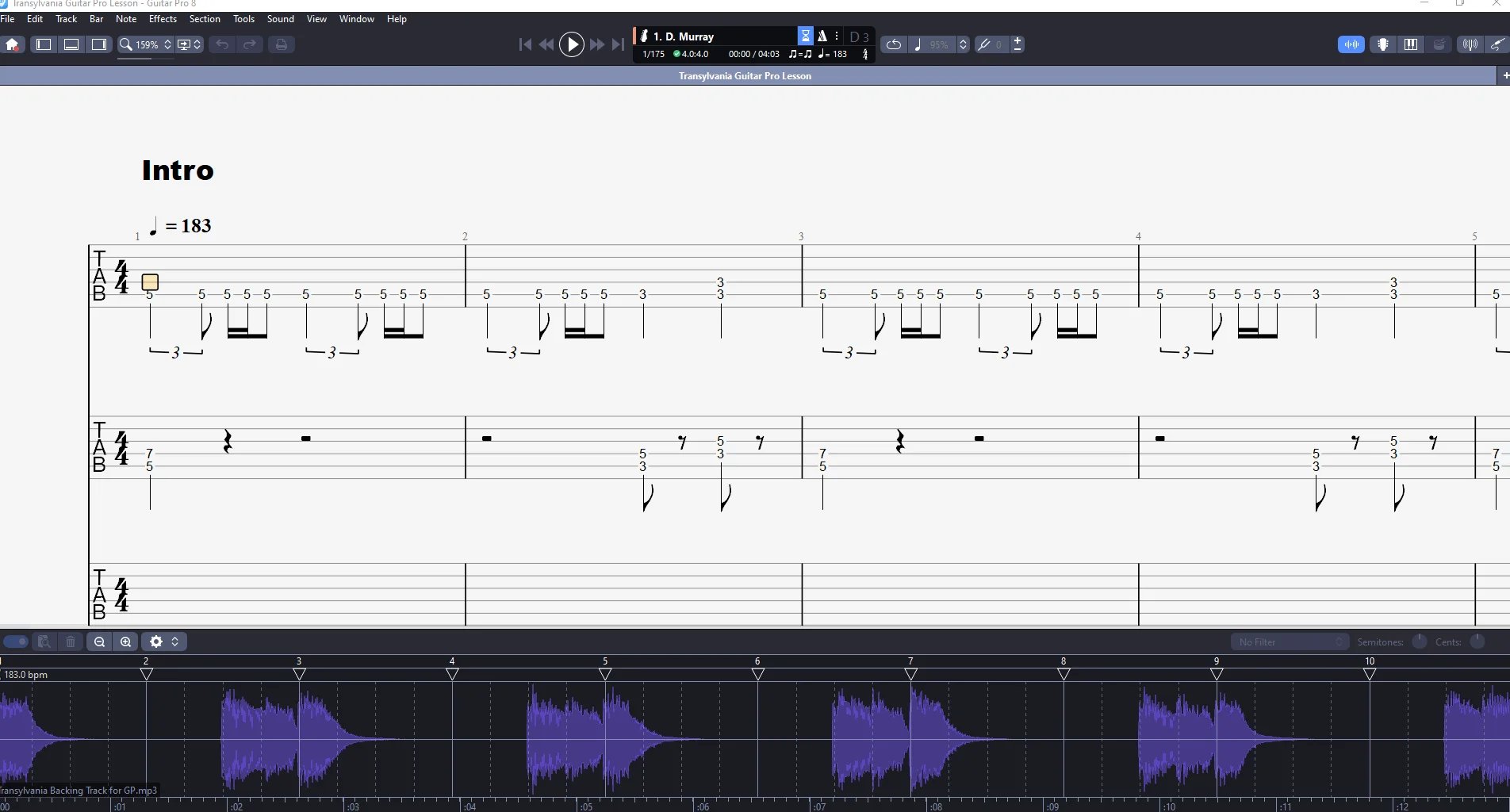The image size is (1510, 812).
Task: Adjust the 159% zoom stepper arrows
Action: [x=167, y=44]
